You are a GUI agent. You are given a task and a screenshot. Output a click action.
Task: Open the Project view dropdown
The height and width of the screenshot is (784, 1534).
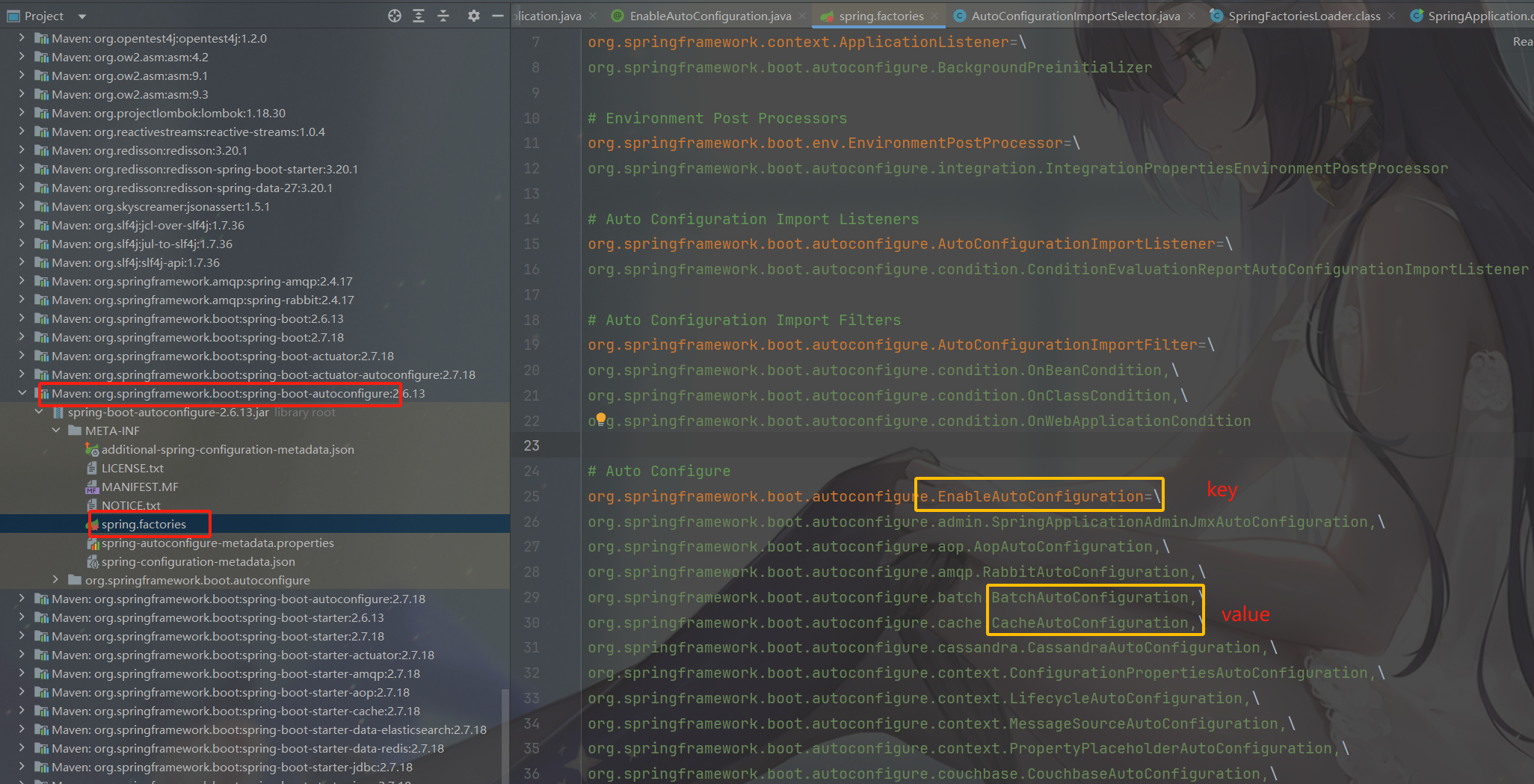(x=82, y=16)
